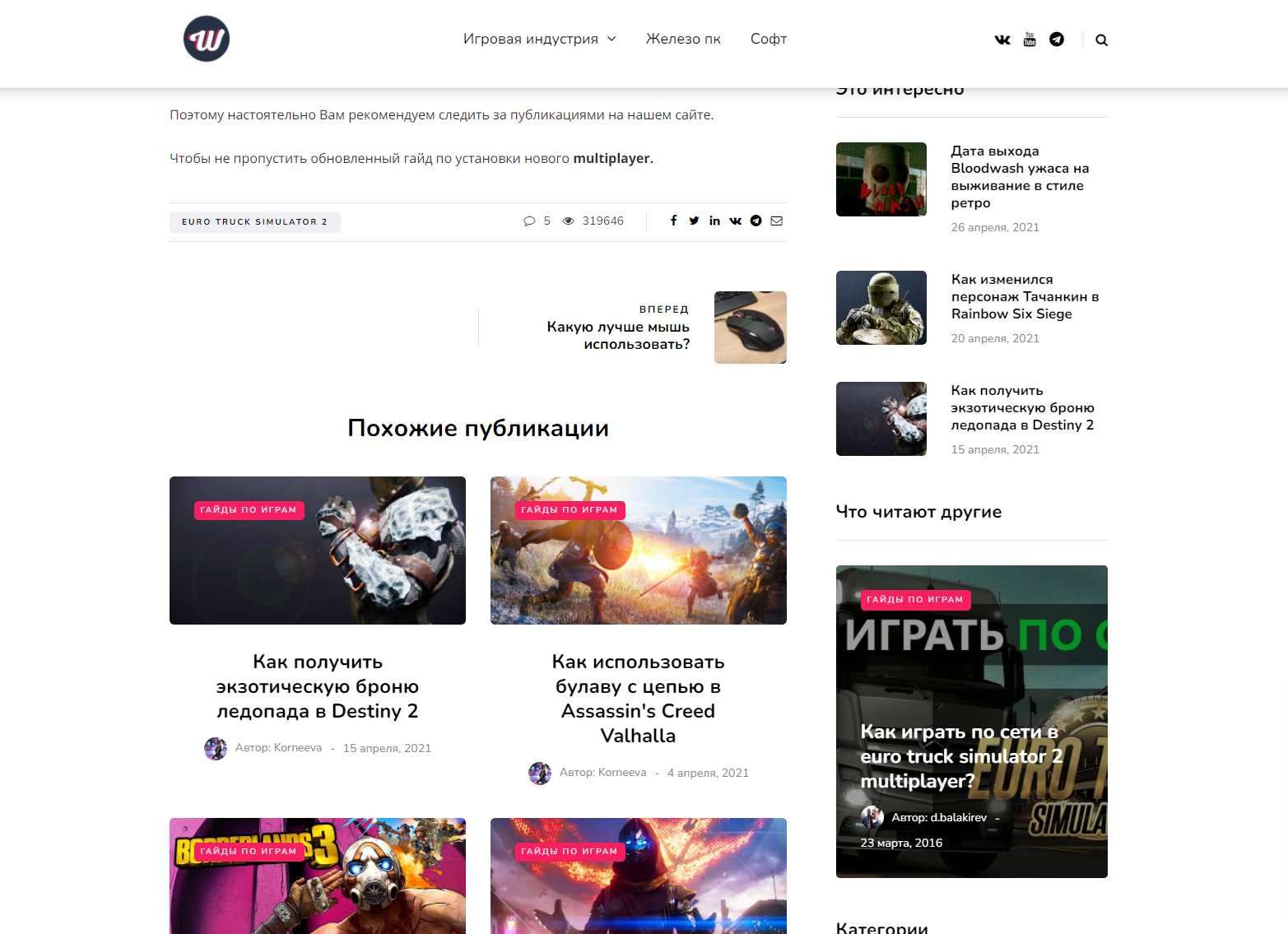This screenshot has width=1288, height=934.
Task: Click Автор: d.balakirev in sidebar card
Action: (x=939, y=818)
